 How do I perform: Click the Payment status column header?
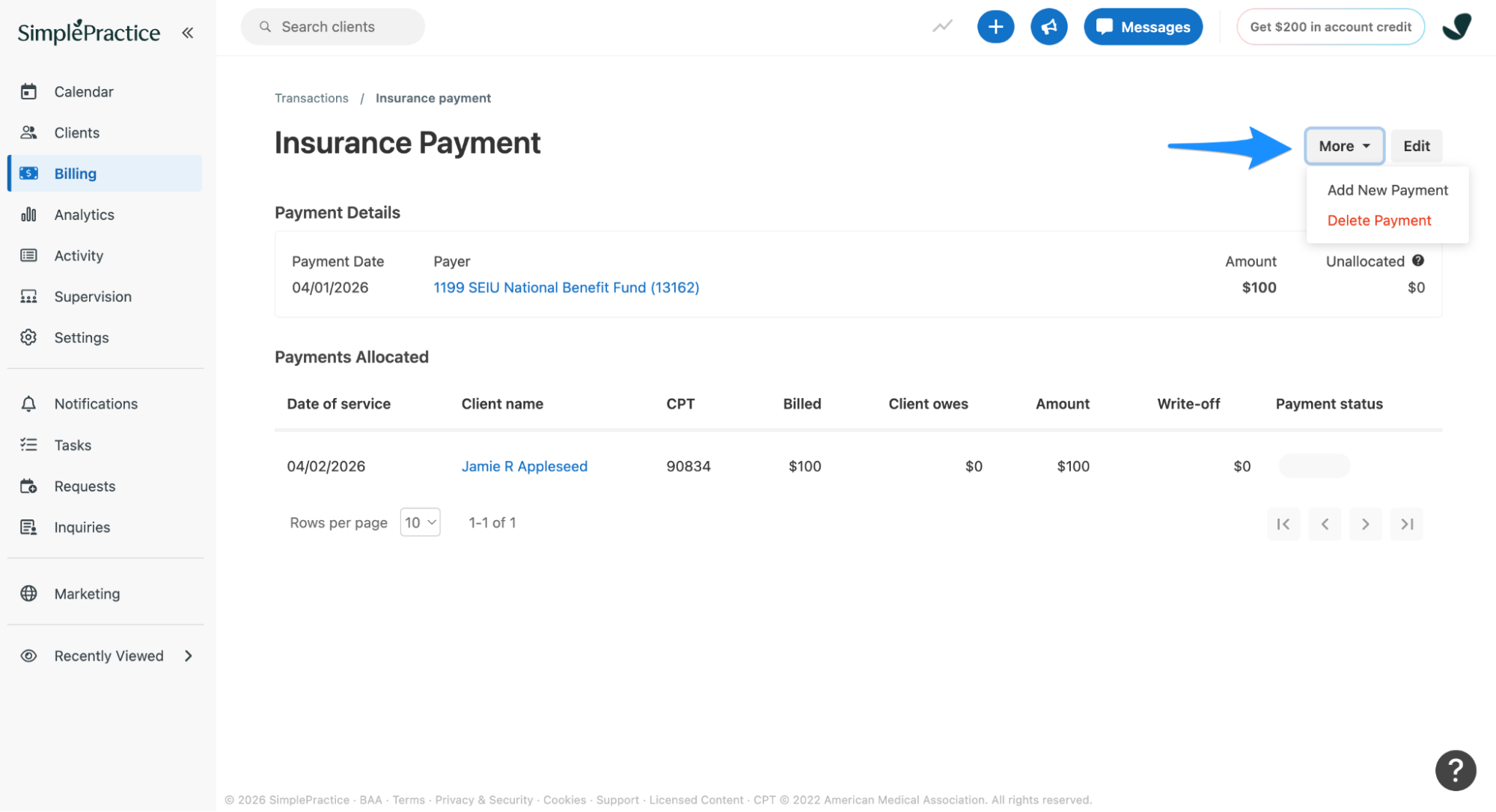(x=1328, y=403)
